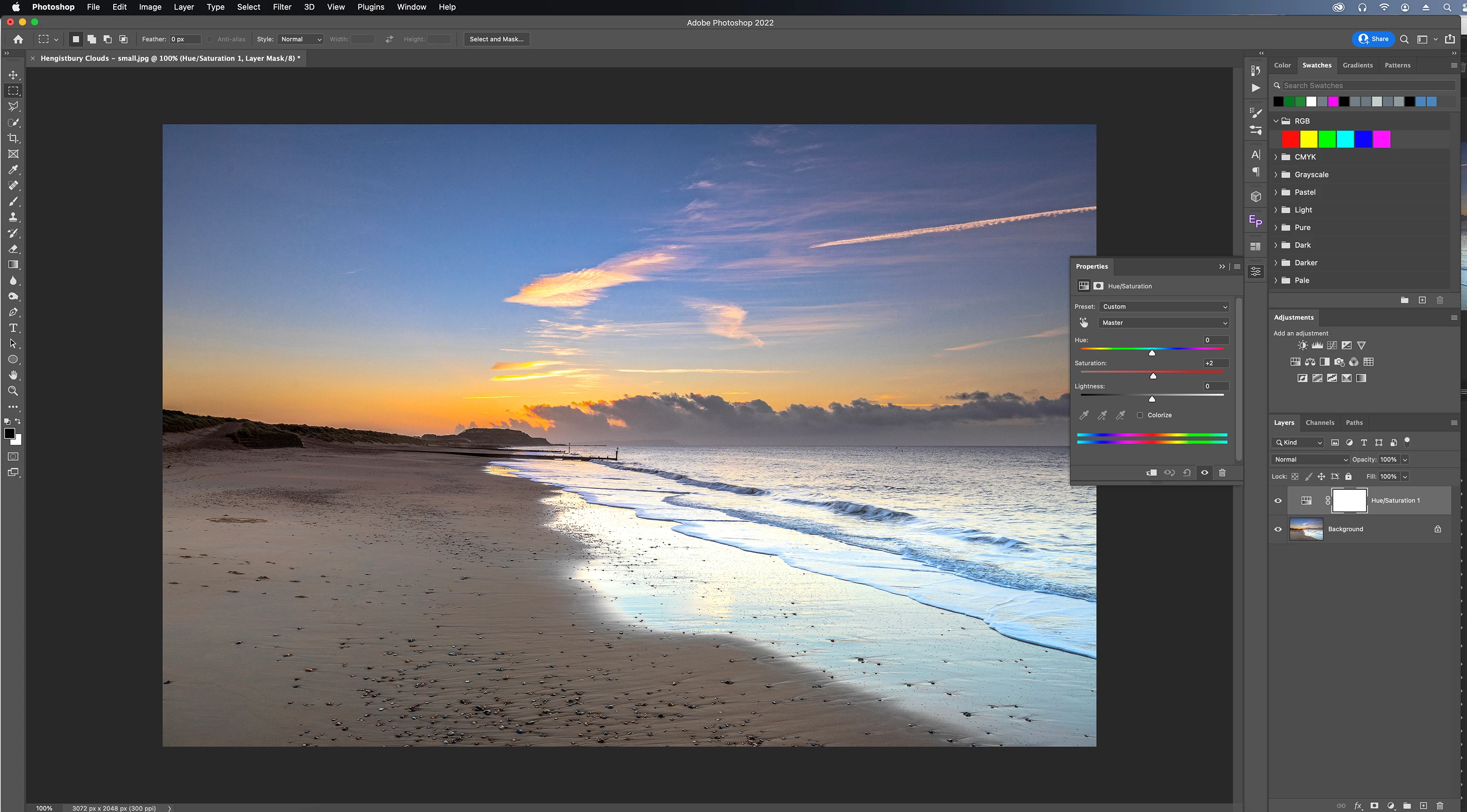Switch to the Channels tab
1467x812 pixels.
pyautogui.click(x=1319, y=422)
